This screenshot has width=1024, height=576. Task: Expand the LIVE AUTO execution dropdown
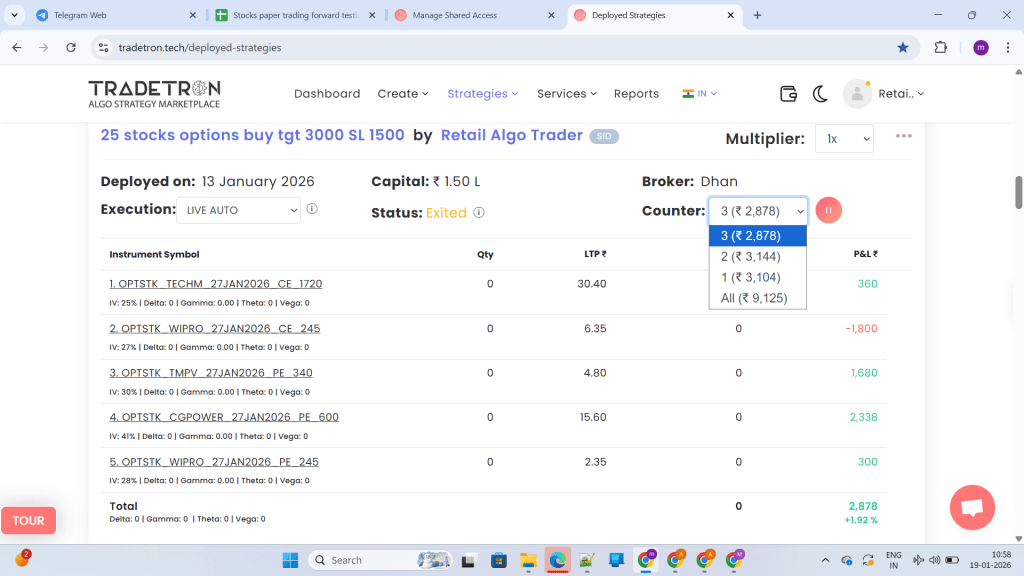click(238, 210)
